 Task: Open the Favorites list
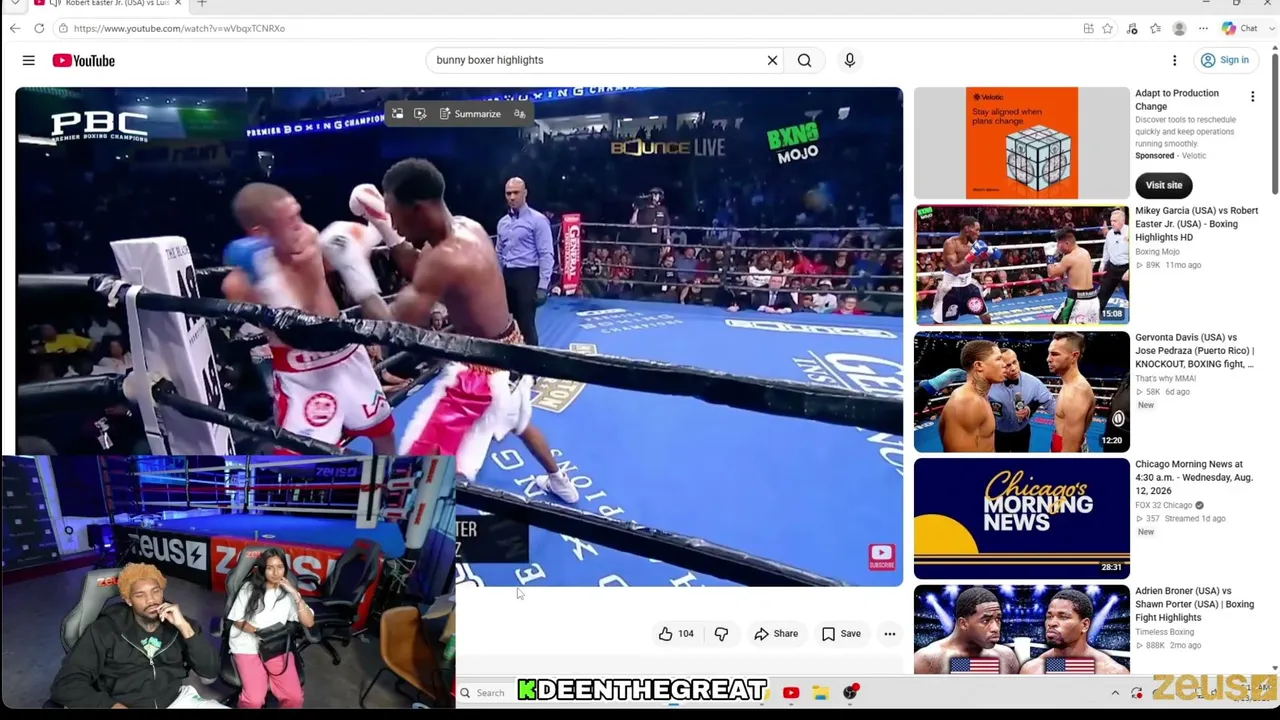point(1155,29)
